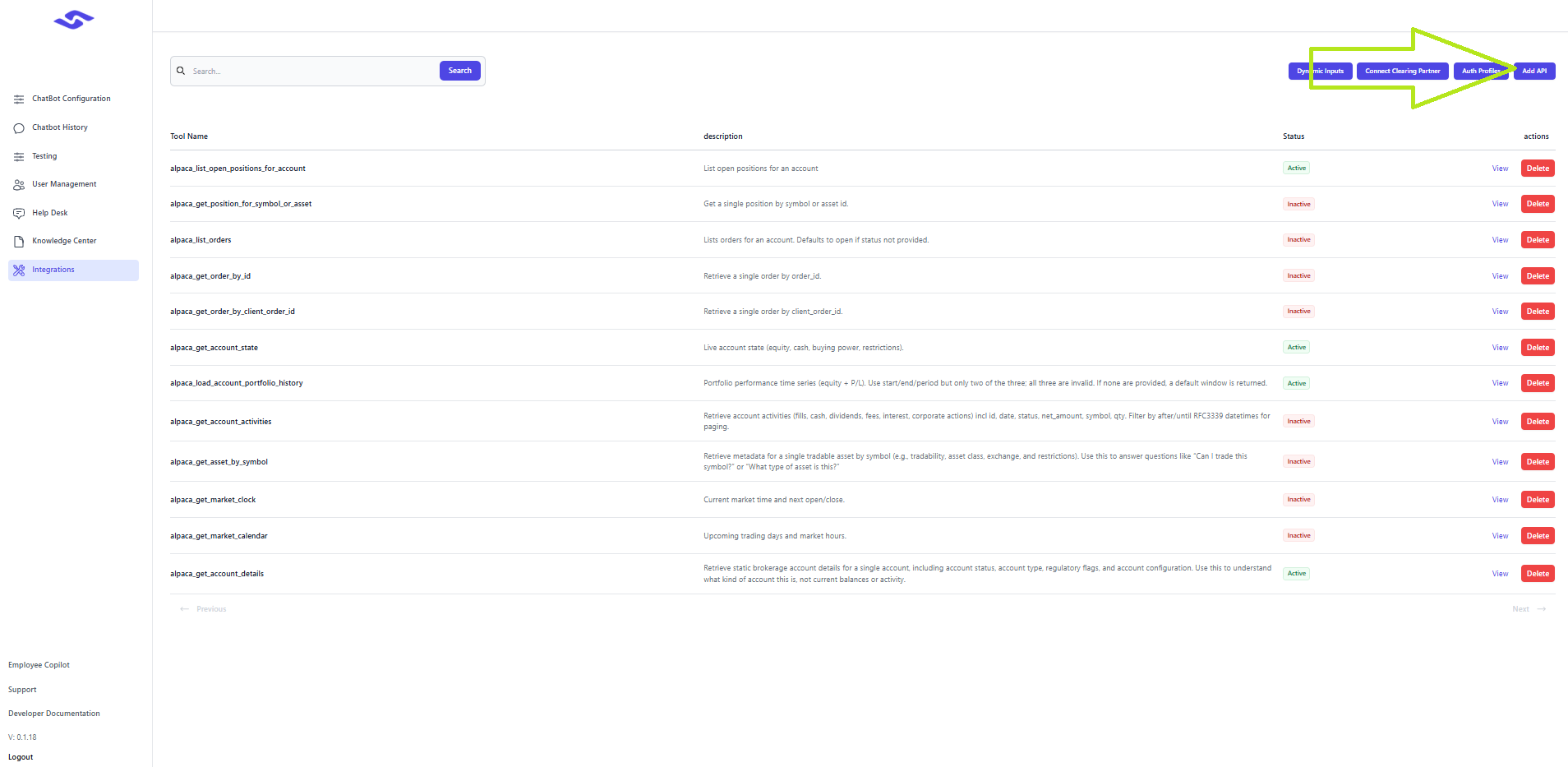The image size is (1568, 767).
Task: Click the Testing sidebar icon
Action: [x=19, y=156]
